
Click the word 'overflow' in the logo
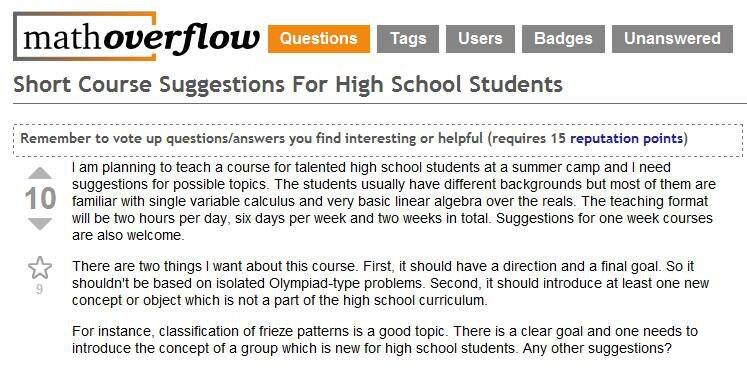pos(181,39)
